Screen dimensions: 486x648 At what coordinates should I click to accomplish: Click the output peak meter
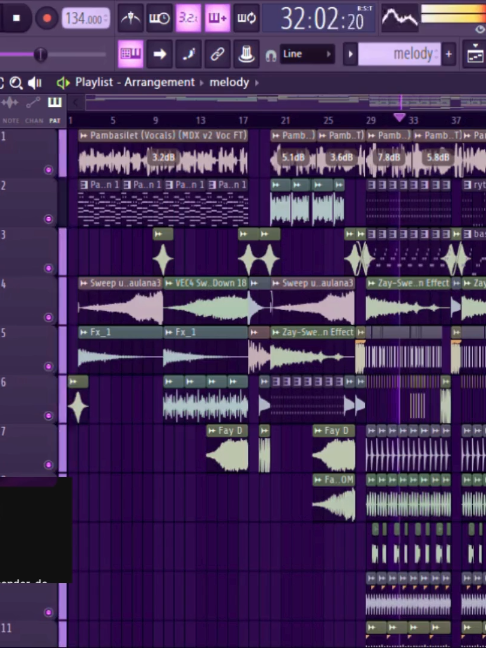pyautogui.click(x=453, y=14)
